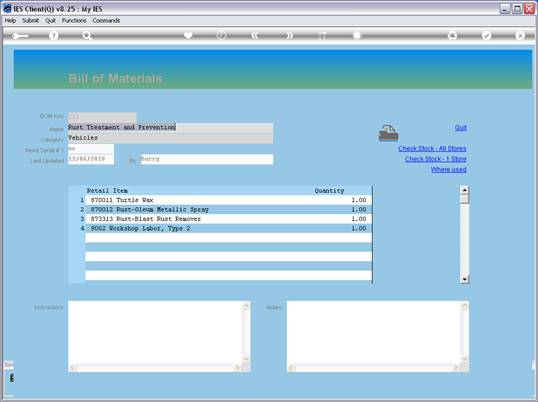Screen dimensions: 538x402
Task: Open the Functions menu
Action: [74, 21]
